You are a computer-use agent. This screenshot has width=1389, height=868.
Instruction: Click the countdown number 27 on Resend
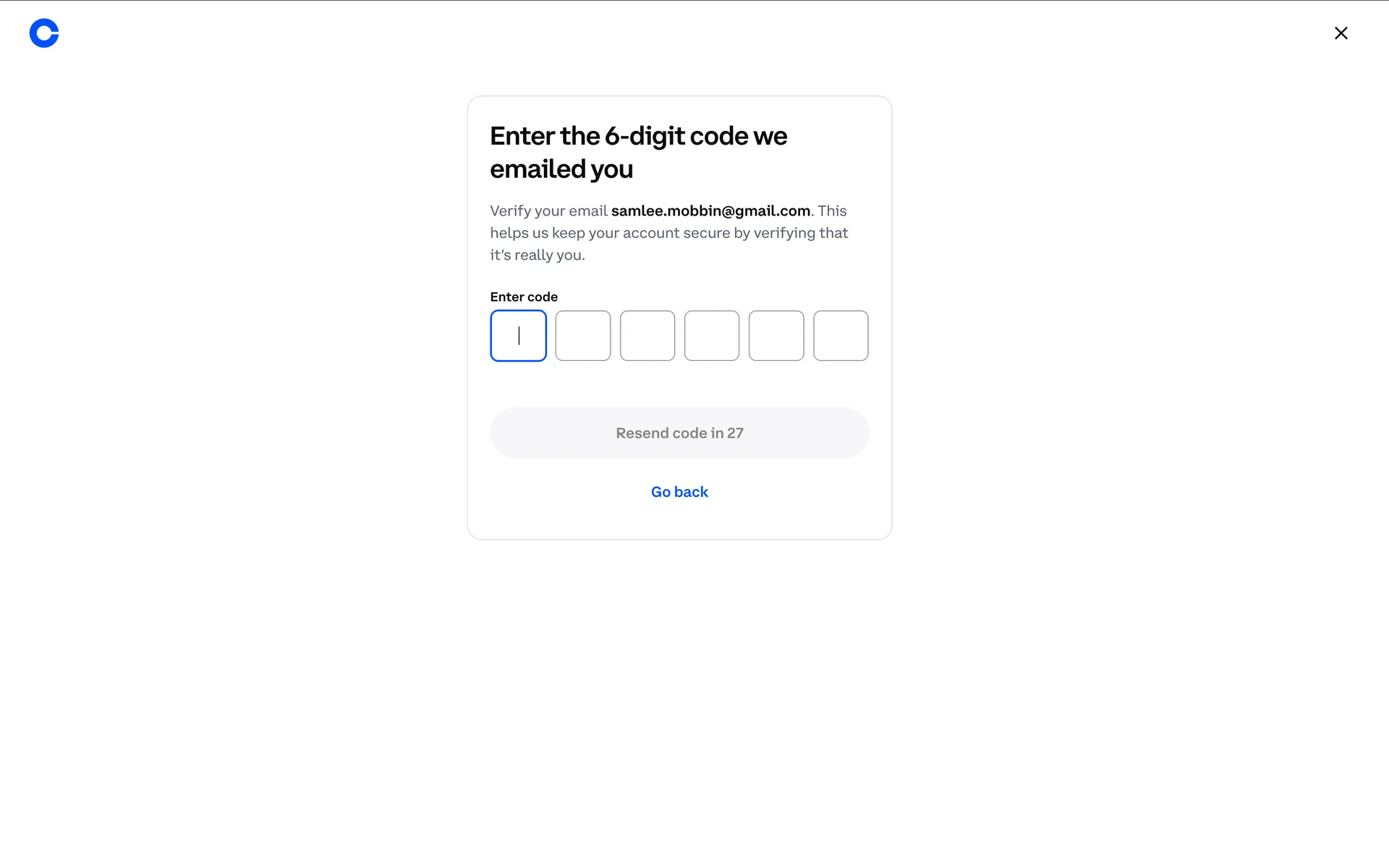point(735,433)
